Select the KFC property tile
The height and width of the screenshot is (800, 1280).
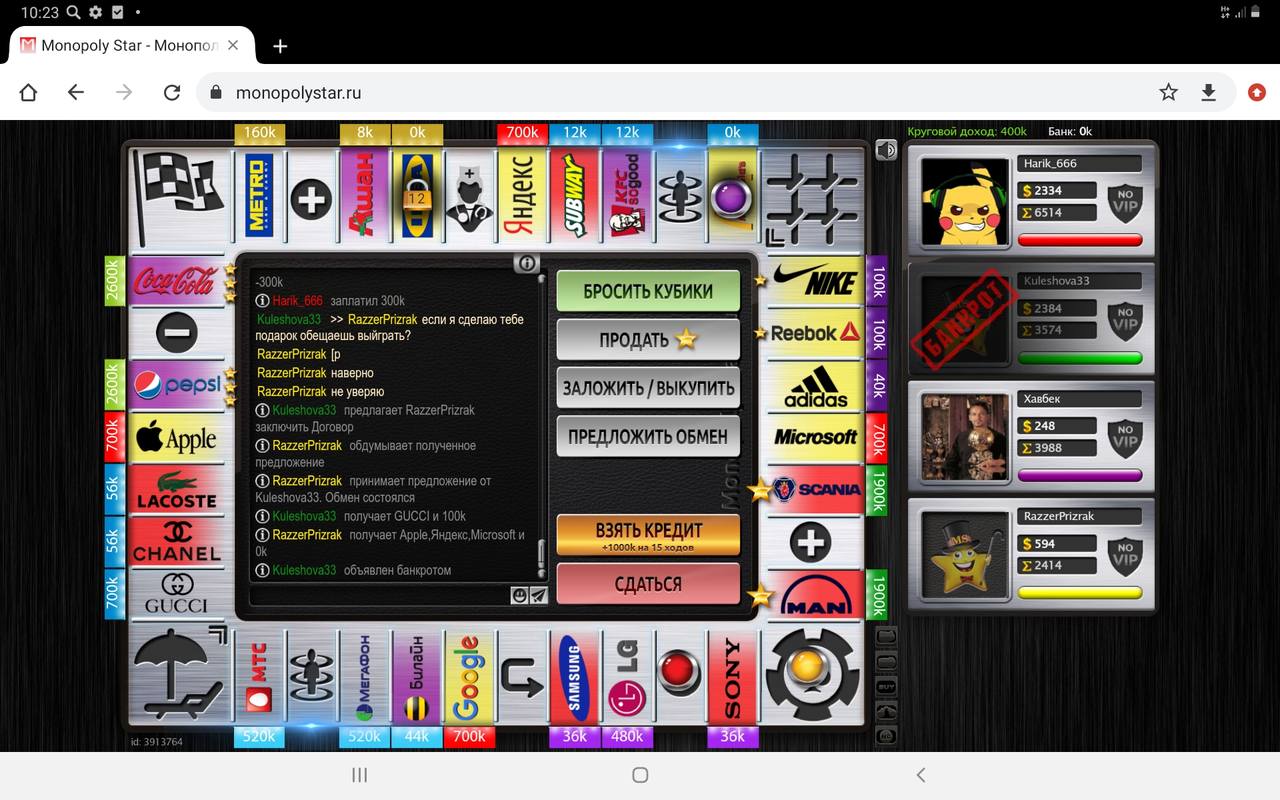(x=627, y=195)
